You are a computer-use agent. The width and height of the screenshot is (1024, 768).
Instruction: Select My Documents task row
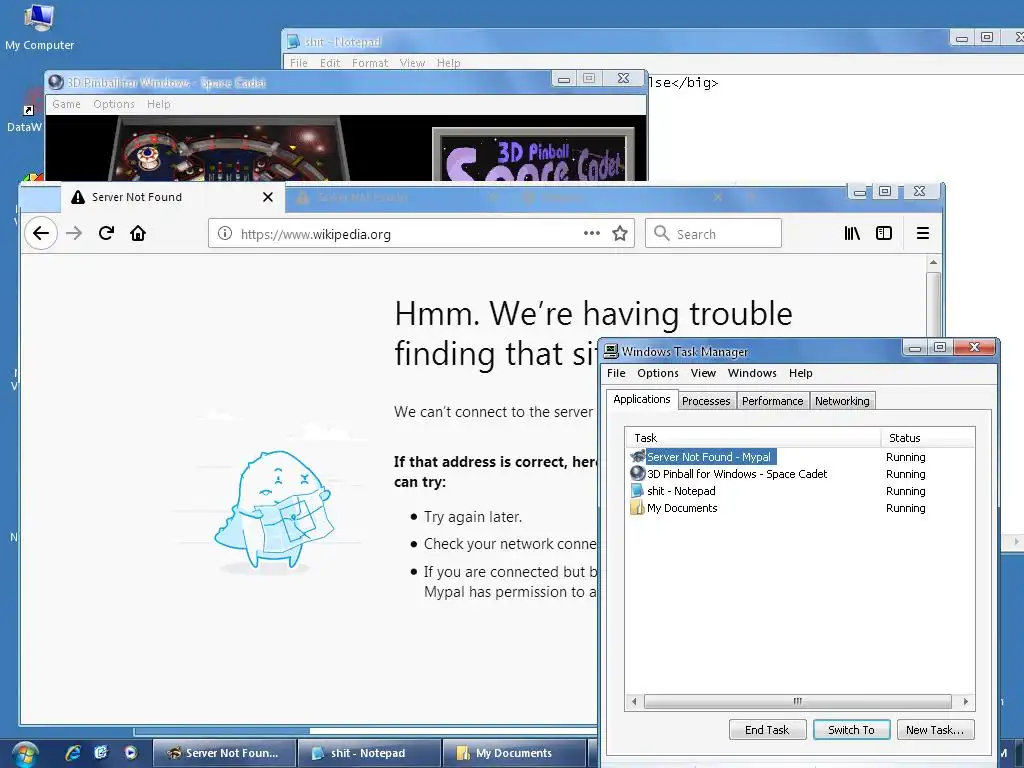(x=801, y=507)
